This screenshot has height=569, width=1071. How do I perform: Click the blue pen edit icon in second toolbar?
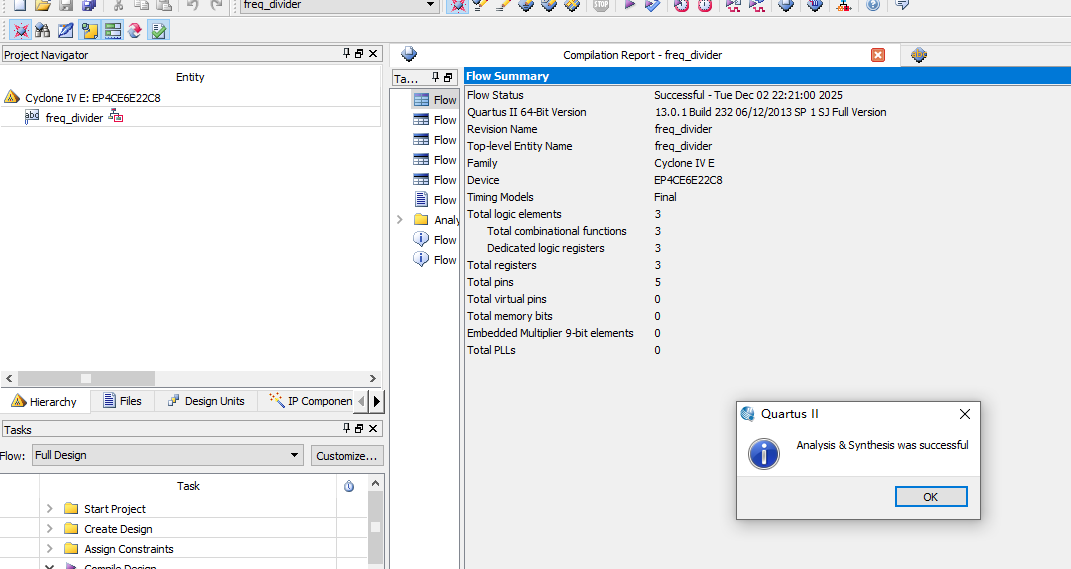[66, 30]
